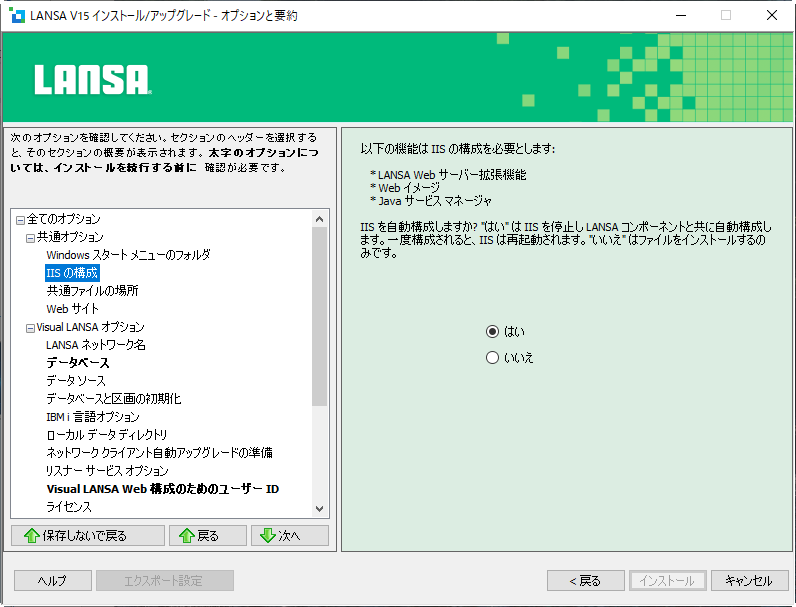The height and width of the screenshot is (607, 796).
Task: Collapse the 全てのオプション tree node
Action: (x=20, y=220)
